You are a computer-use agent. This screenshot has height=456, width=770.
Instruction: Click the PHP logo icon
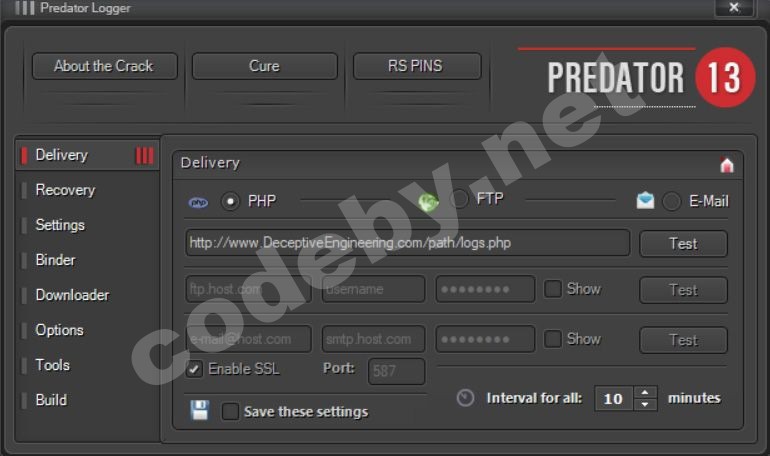pyautogui.click(x=198, y=202)
